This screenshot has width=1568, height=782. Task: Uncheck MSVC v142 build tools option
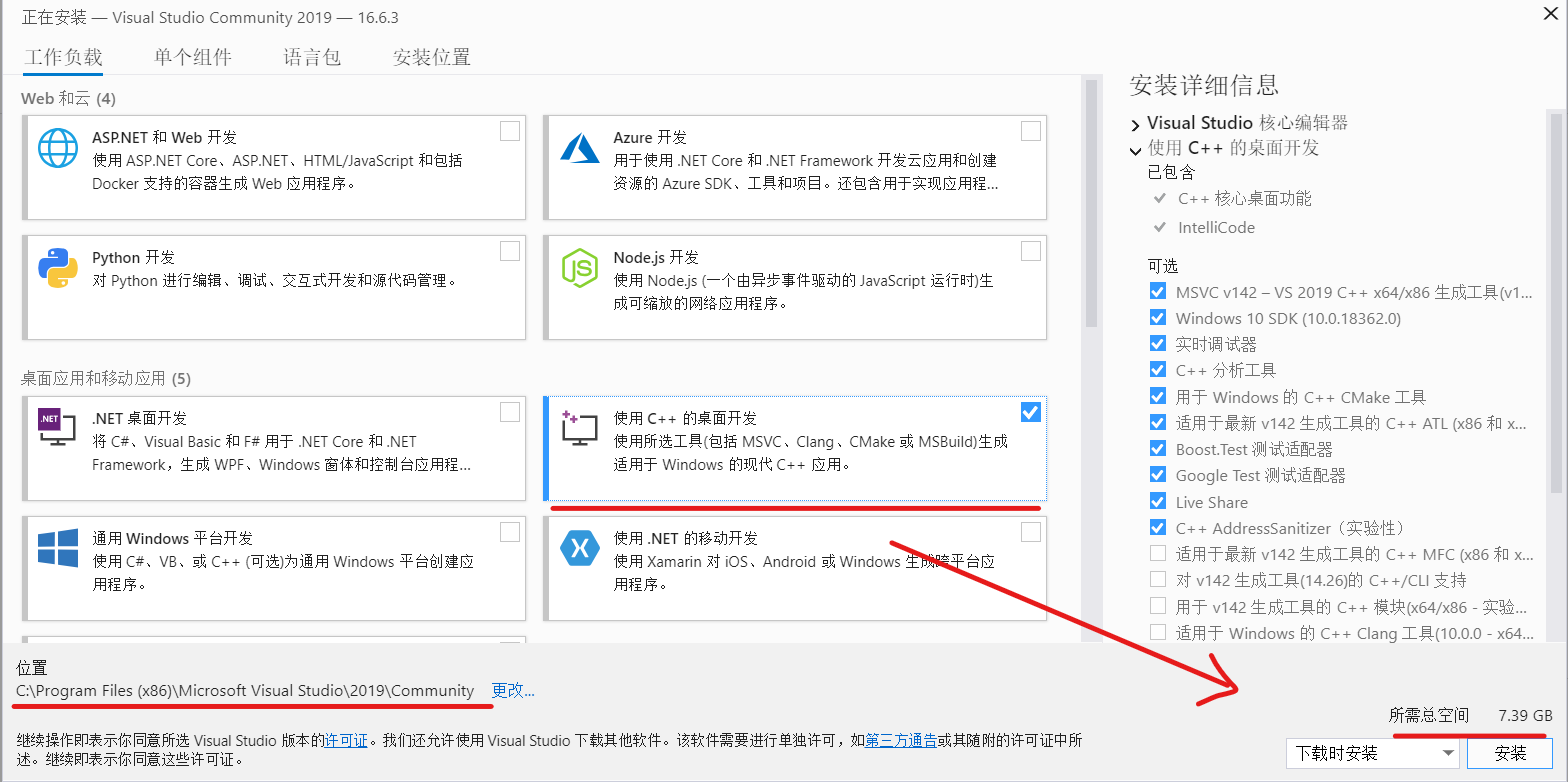pyautogui.click(x=1158, y=292)
